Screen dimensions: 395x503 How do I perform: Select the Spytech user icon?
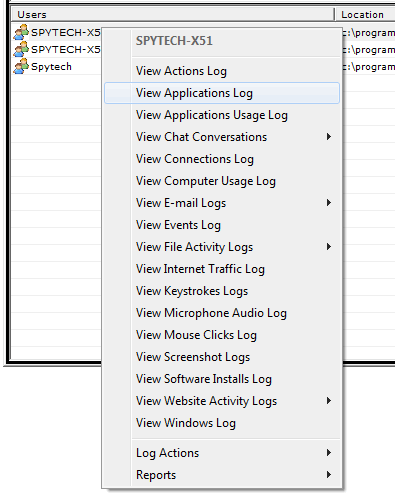[x=21, y=66]
